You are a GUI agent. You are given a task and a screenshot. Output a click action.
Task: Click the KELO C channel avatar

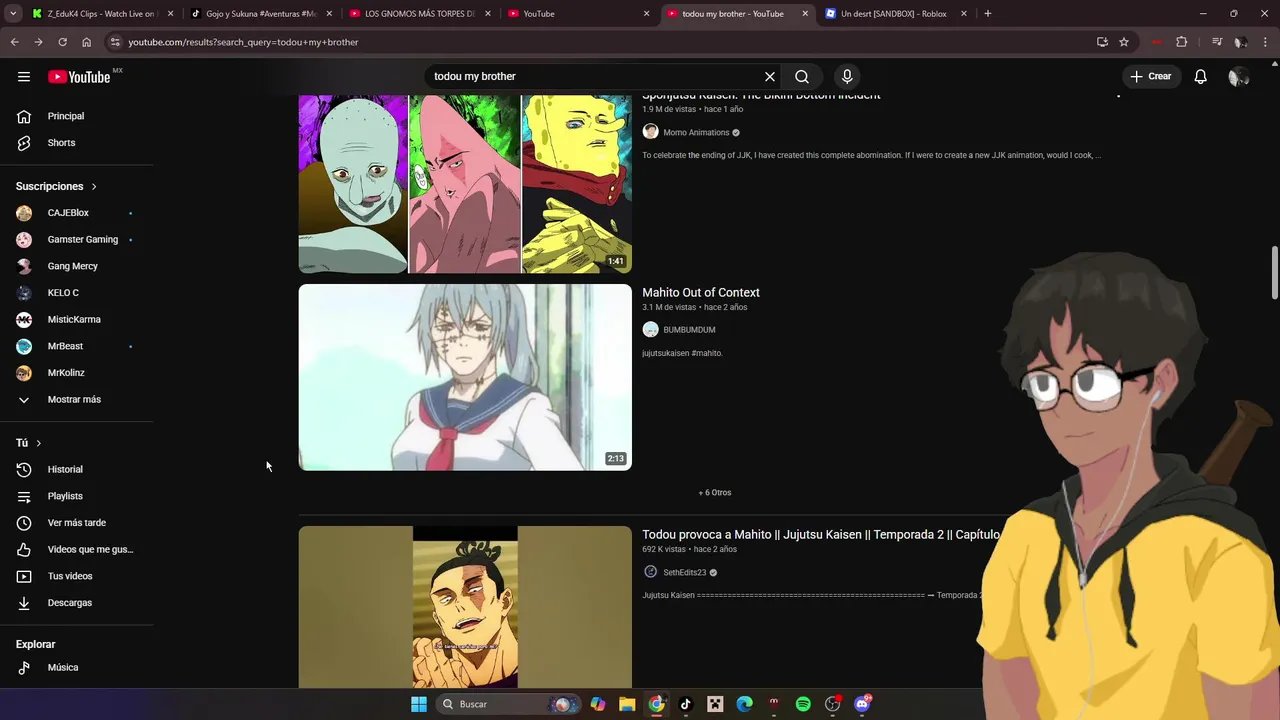tap(24, 293)
